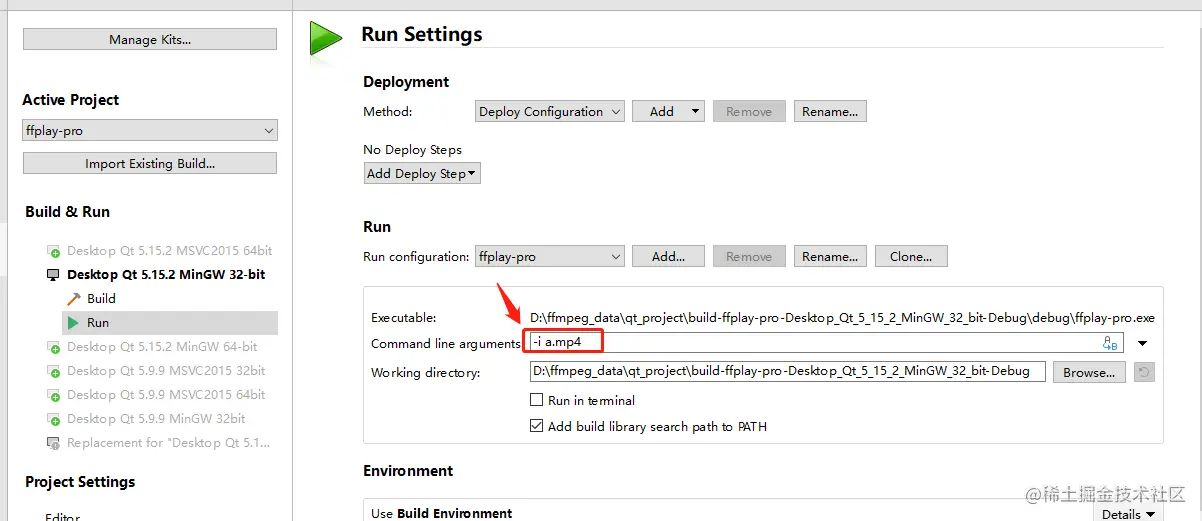
Task: Click the Use Build Environment text
Action: (x=441, y=514)
